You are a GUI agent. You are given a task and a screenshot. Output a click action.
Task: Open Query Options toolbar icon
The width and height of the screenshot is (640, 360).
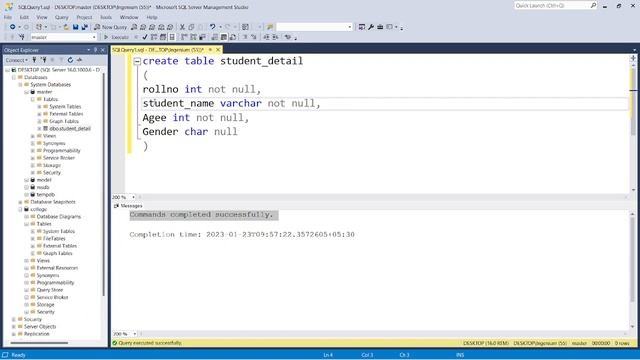click(x=163, y=37)
